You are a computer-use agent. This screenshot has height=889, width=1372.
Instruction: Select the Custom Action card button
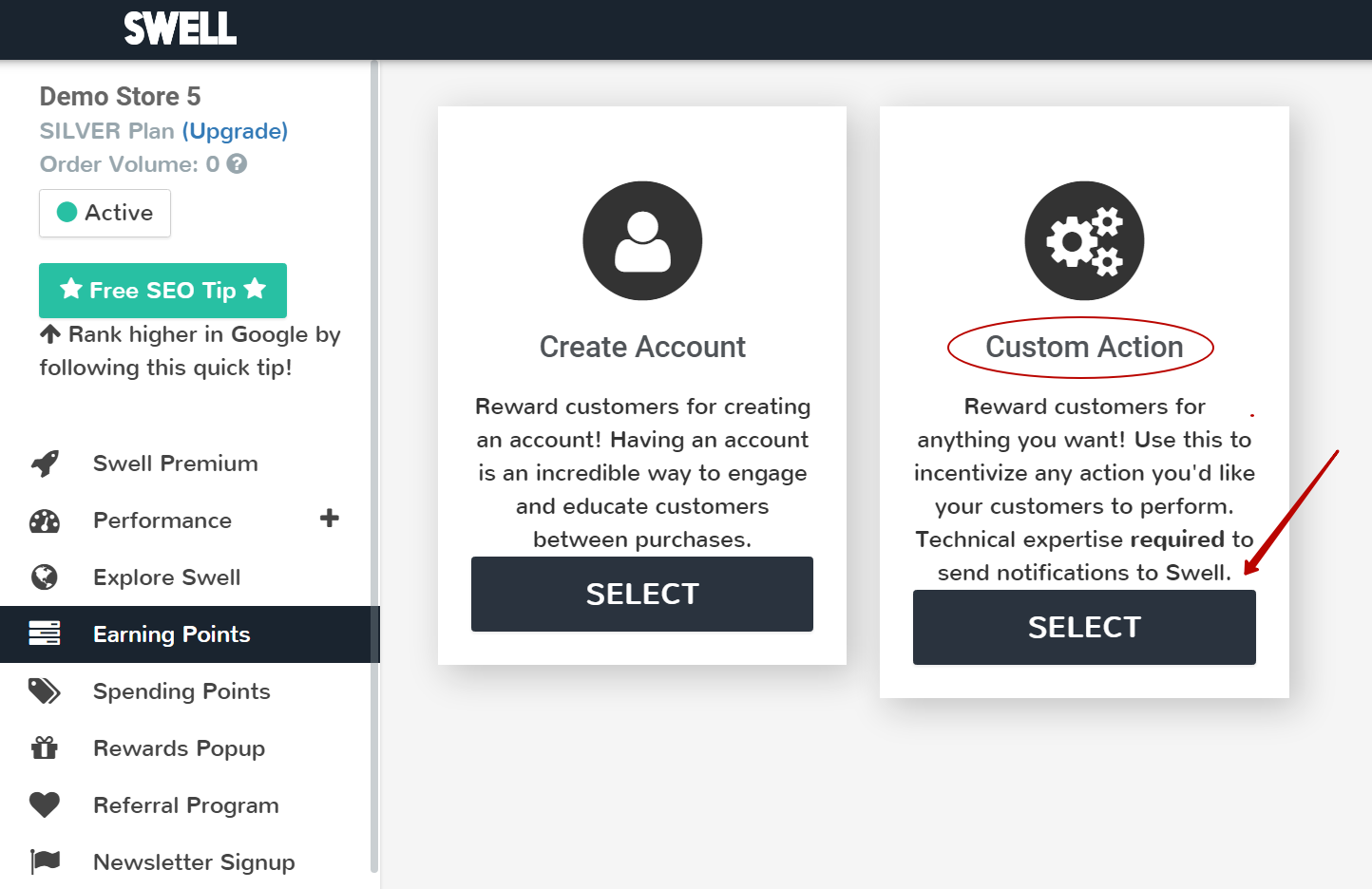1084,627
